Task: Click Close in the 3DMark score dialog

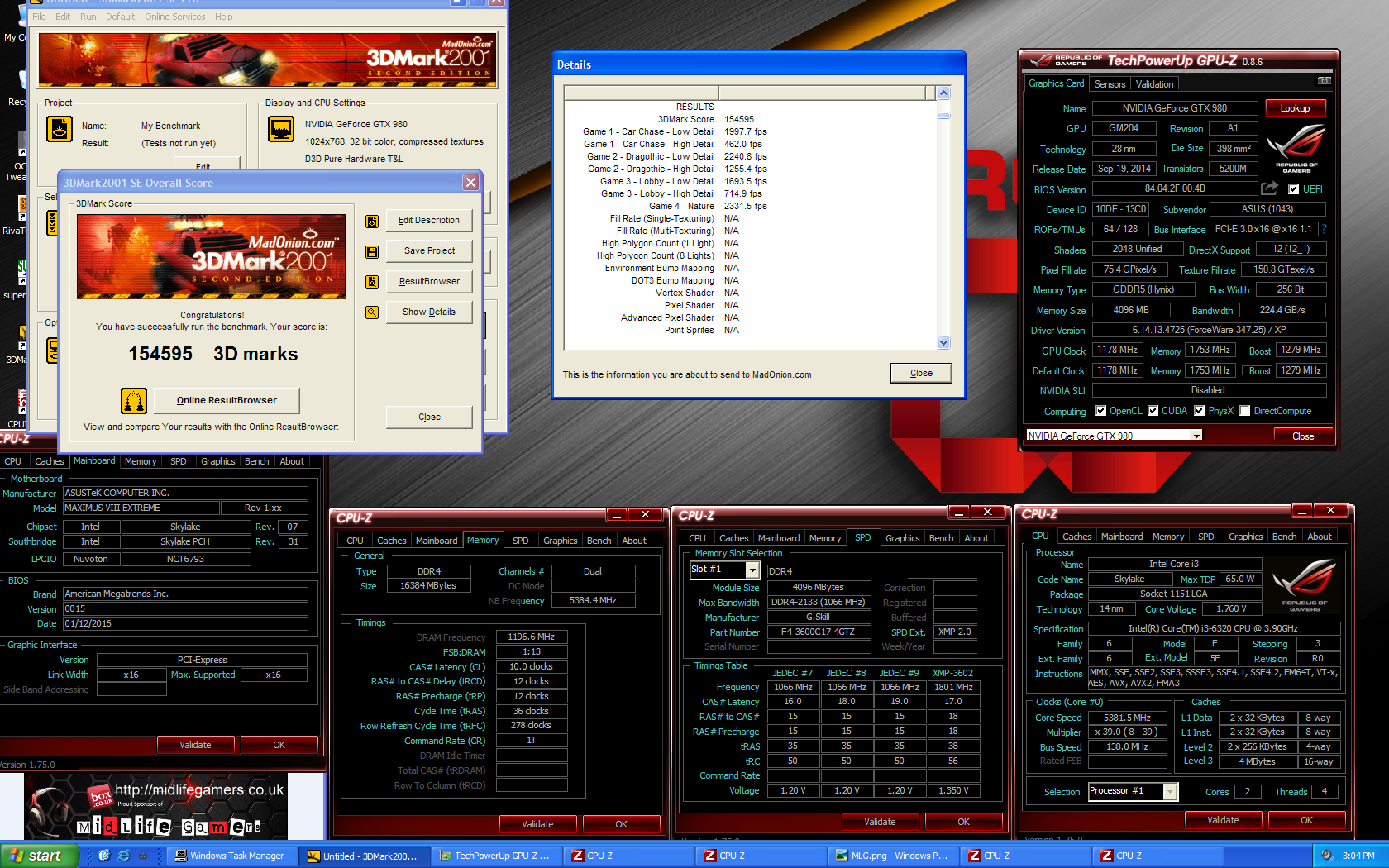Action: pyautogui.click(x=429, y=417)
